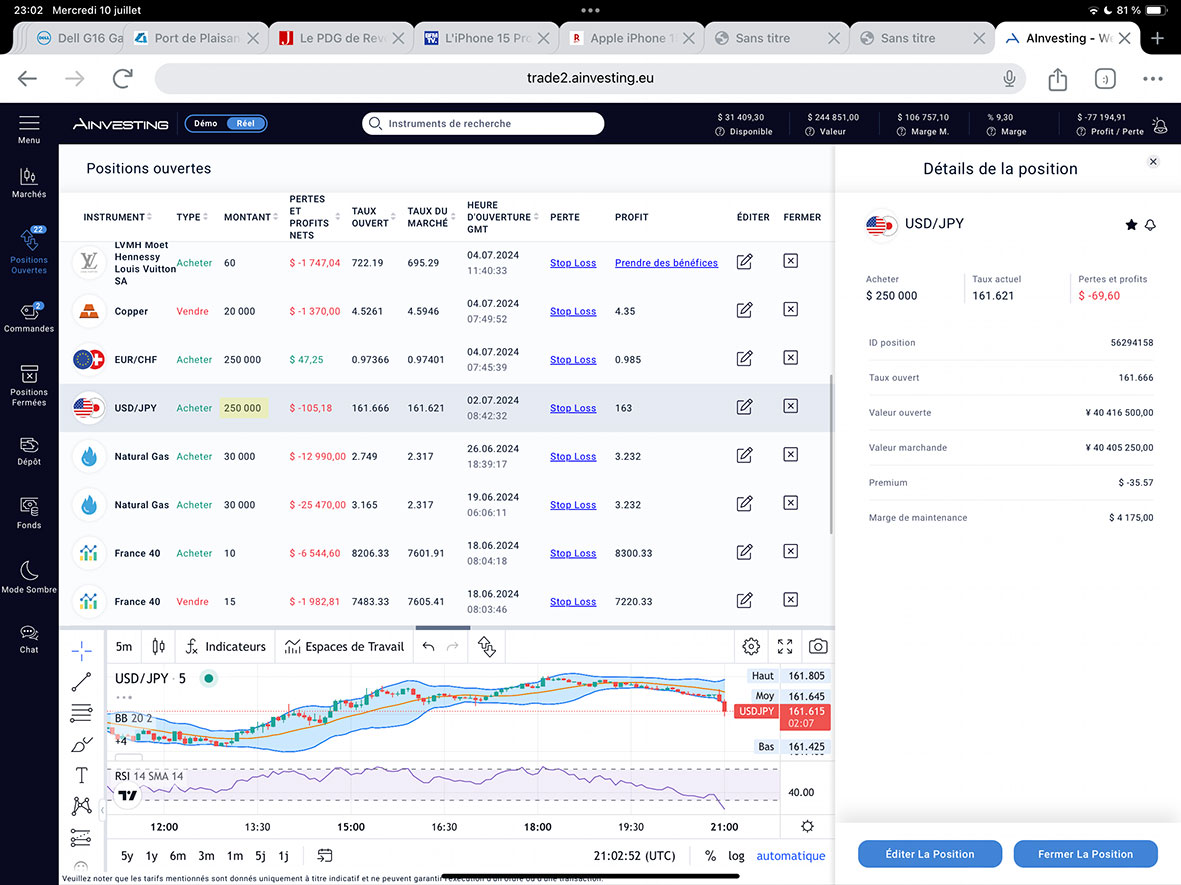
Task: Close the EUR/CHF position with X icon
Action: pos(790,359)
